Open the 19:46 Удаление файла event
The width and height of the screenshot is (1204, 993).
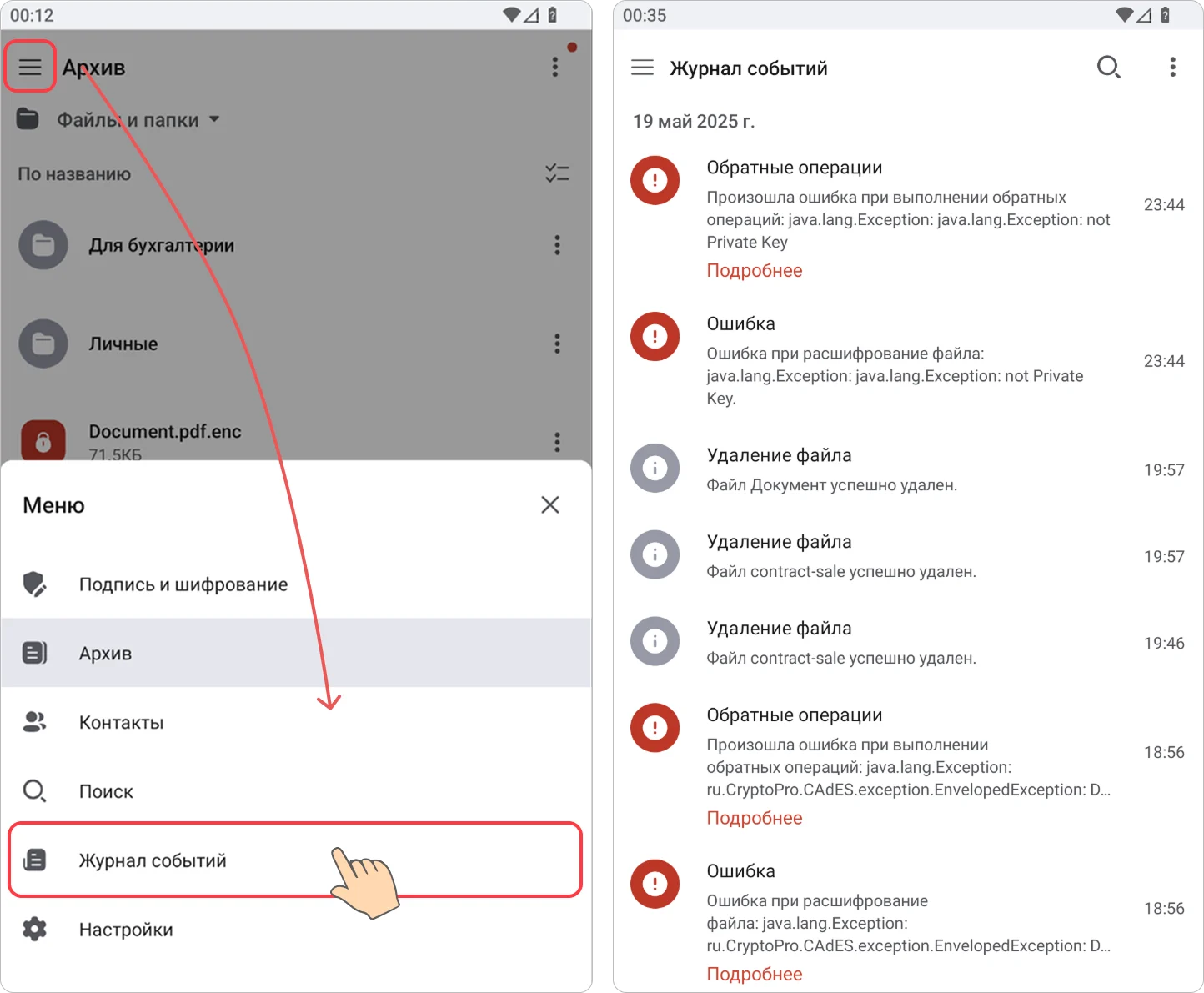[x=908, y=643]
